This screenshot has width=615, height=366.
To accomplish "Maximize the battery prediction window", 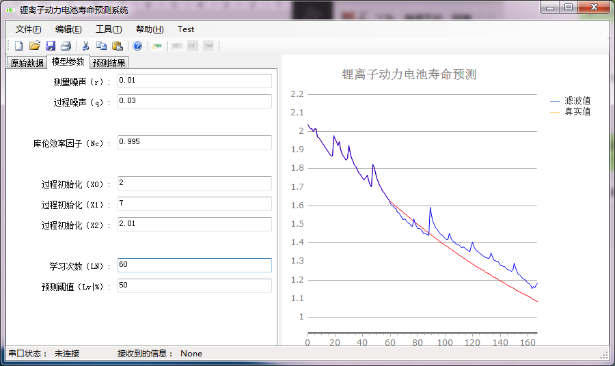I will point(569,7).
